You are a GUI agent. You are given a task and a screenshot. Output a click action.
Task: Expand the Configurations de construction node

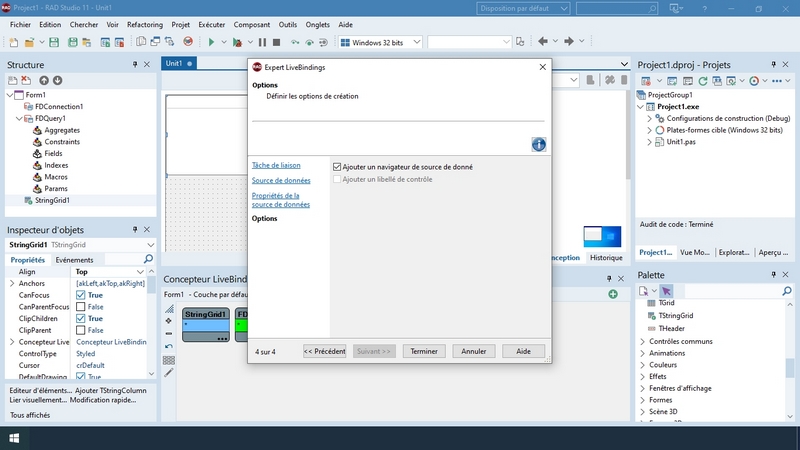coord(649,118)
